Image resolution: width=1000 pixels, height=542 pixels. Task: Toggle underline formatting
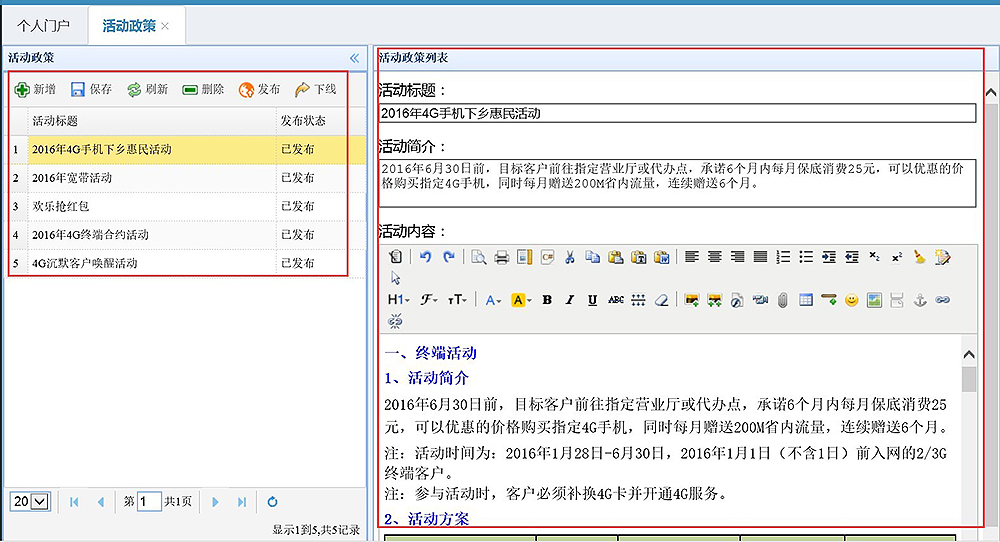(x=592, y=300)
